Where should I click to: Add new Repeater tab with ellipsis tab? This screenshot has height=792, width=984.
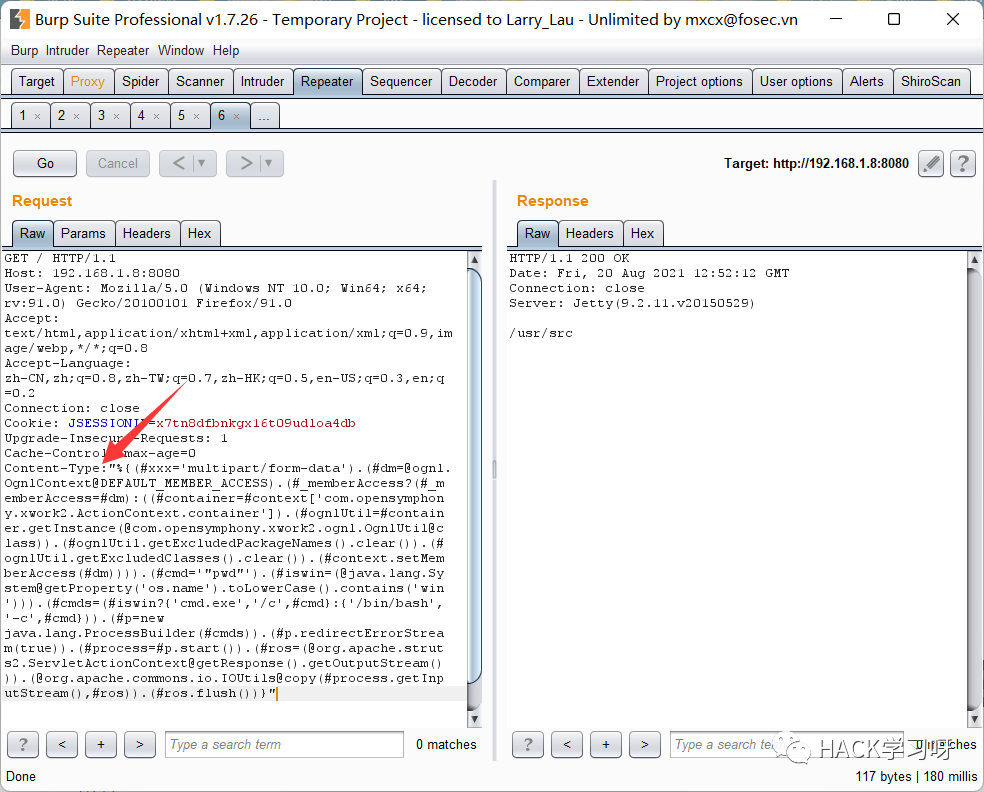coord(264,117)
